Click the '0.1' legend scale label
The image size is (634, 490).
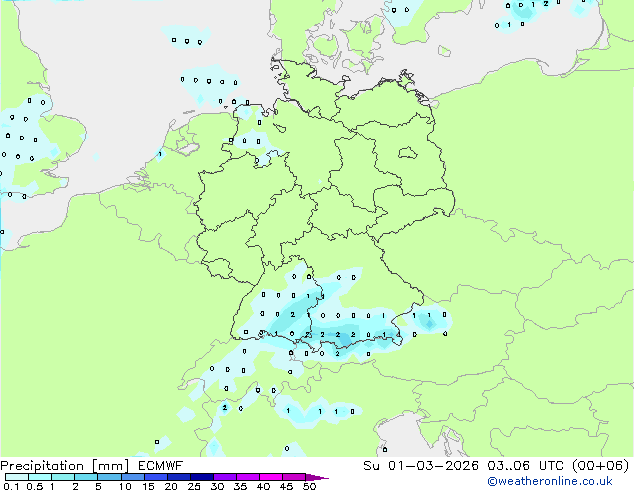pyautogui.click(x=11, y=486)
